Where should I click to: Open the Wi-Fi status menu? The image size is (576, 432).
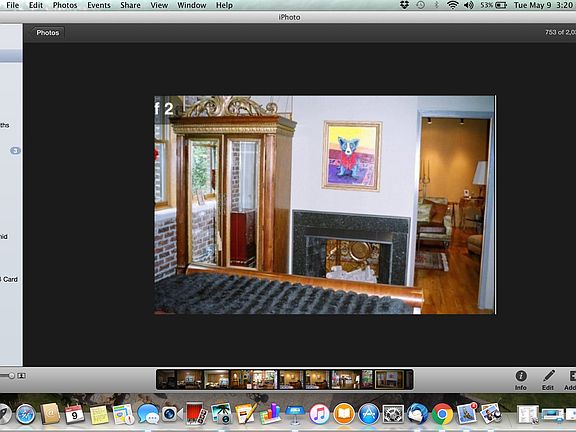point(453,5)
